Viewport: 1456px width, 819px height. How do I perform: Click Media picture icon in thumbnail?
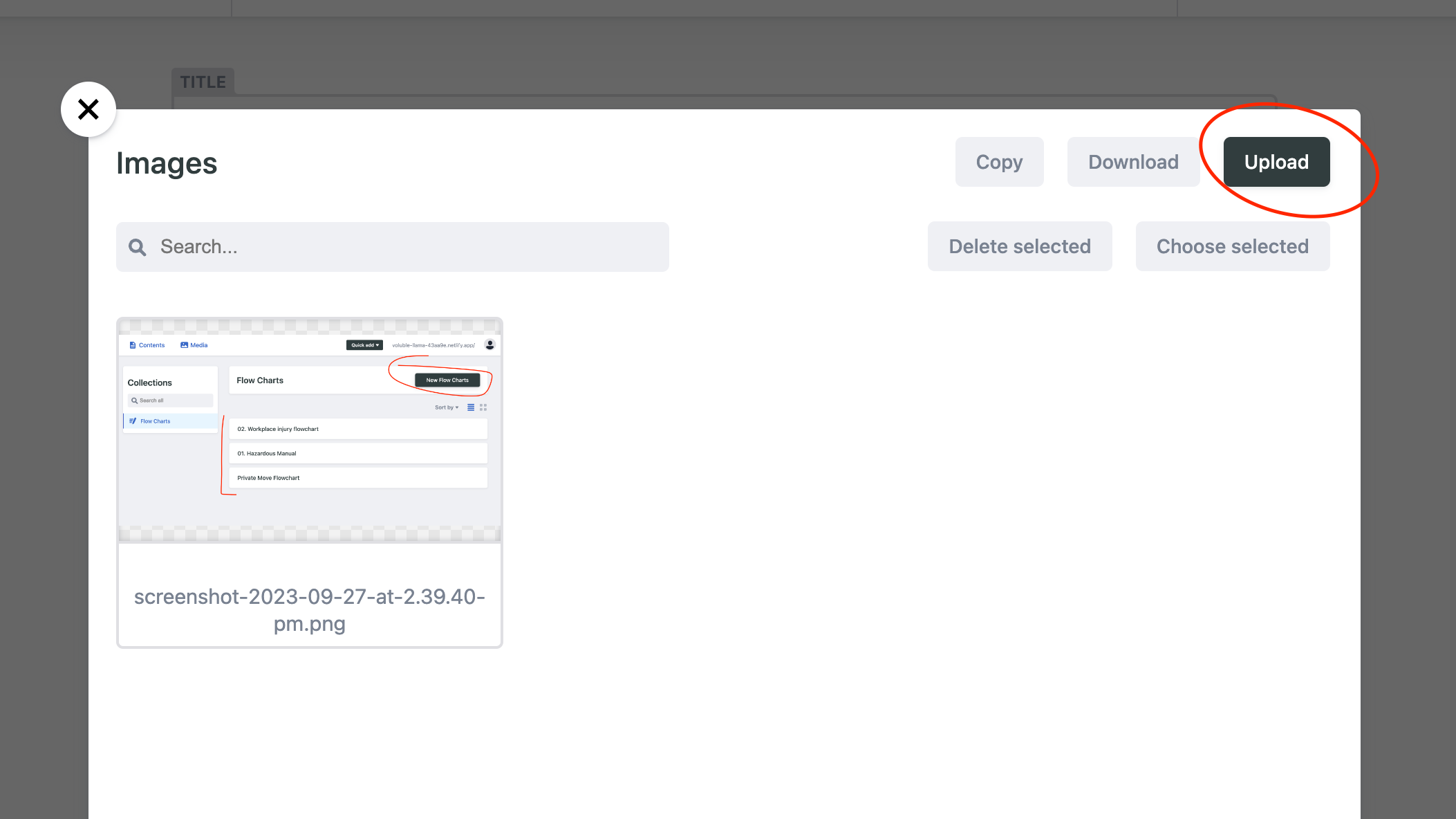coord(184,345)
